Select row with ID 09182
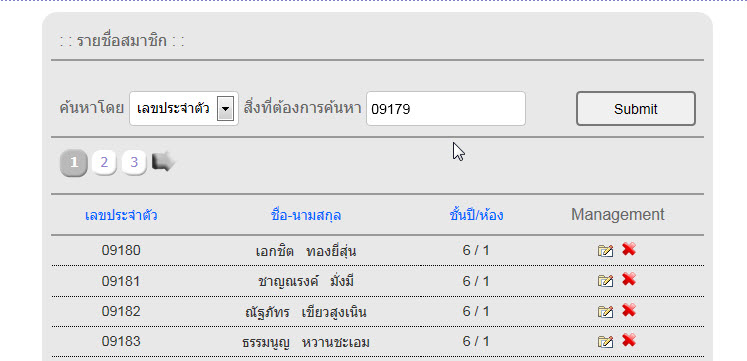This screenshot has width=747, height=361. click(x=377, y=311)
